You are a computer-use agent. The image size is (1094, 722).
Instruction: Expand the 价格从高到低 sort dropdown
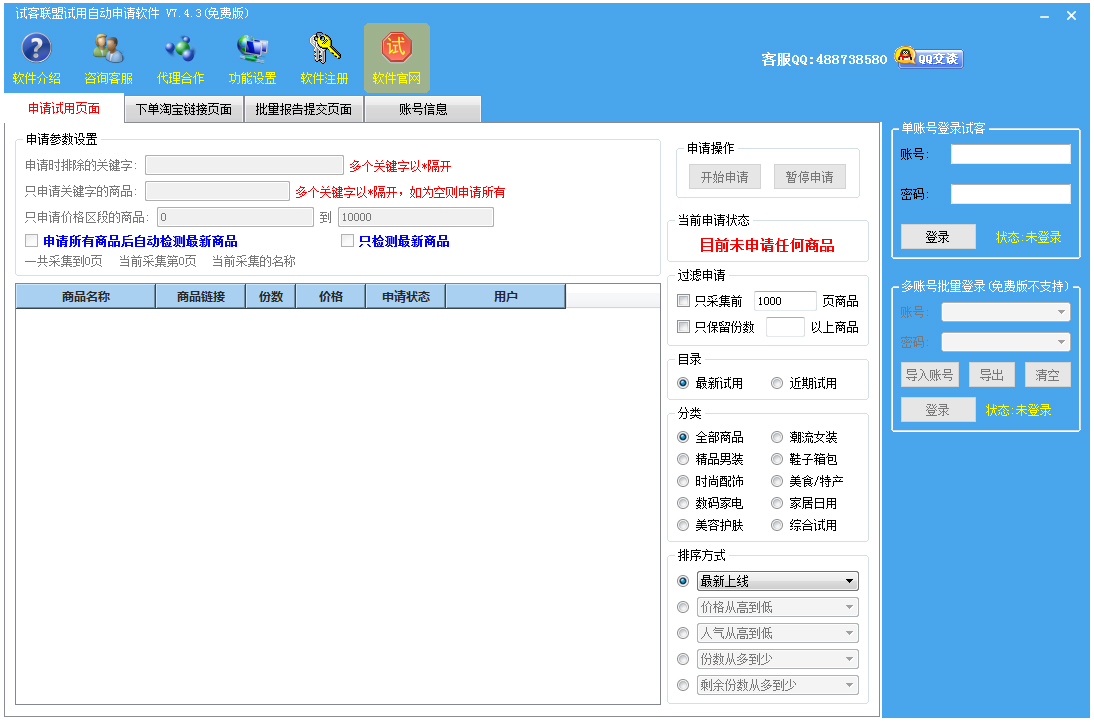point(777,607)
